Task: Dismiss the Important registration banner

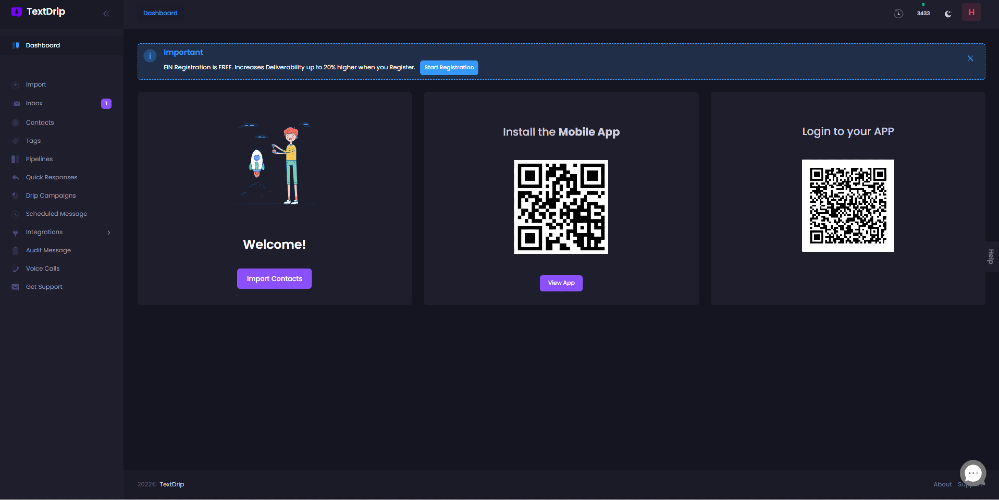Action: (969, 58)
